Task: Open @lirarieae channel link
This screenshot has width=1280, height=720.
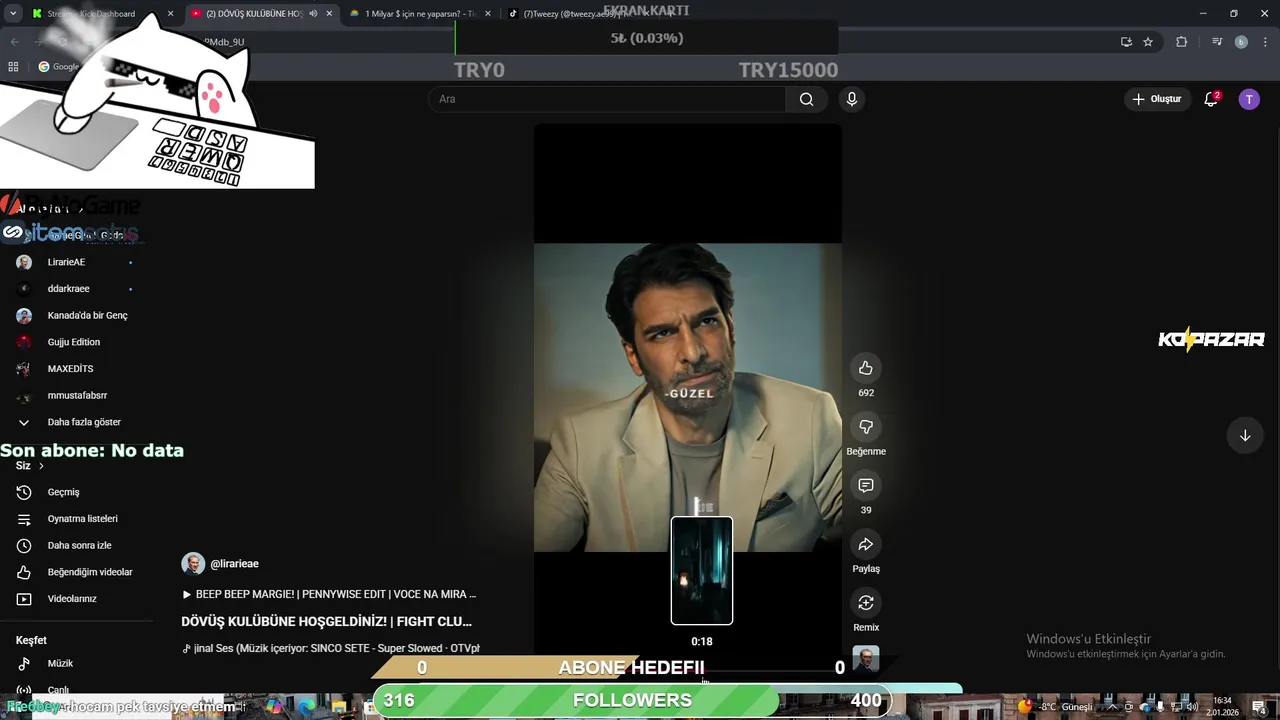Action: coord(234,564)
